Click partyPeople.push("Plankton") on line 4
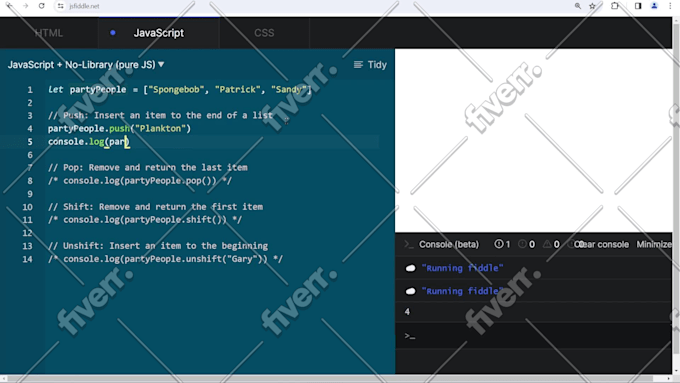 (119, 128)
